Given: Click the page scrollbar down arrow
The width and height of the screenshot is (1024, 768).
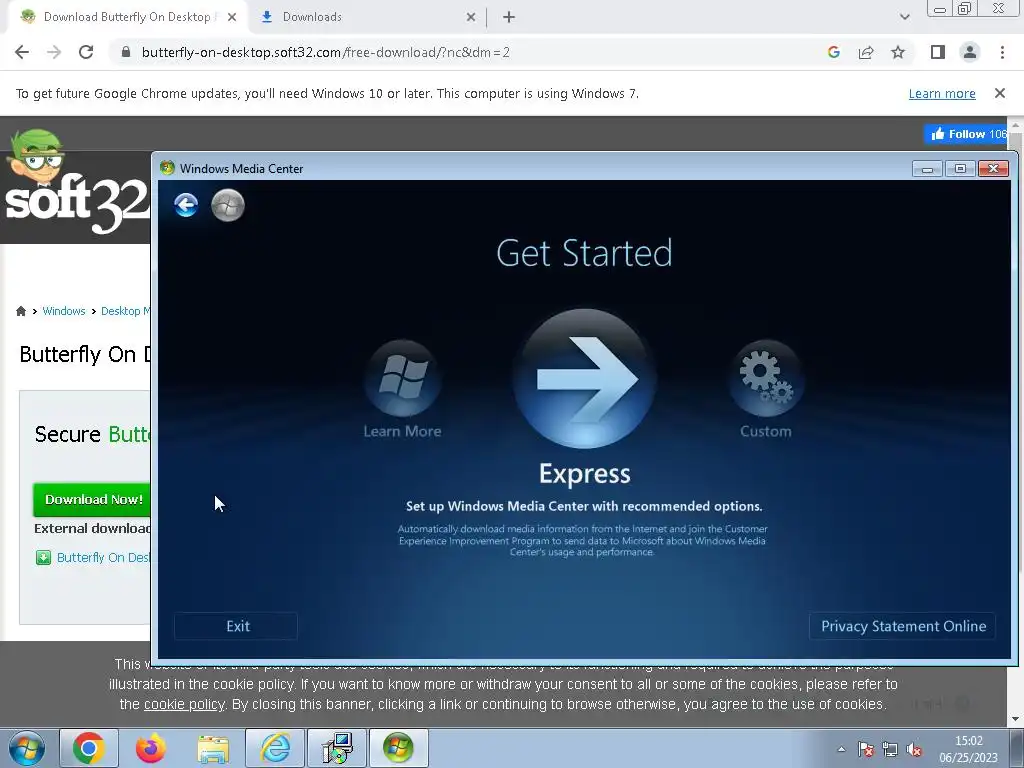Looking at the screenshot, I should pyautogui.click(x=1016, y=720).
